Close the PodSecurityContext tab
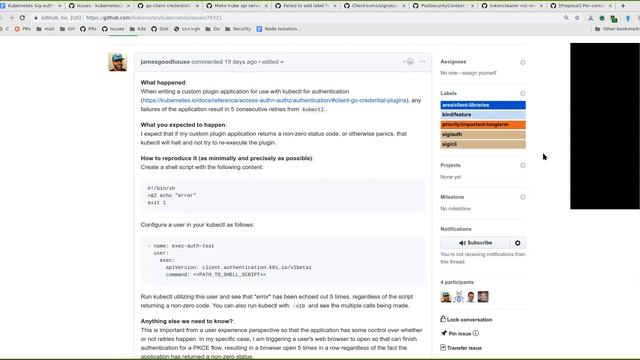The width and height of the screenshot is (640, 360). coord(473,6)
